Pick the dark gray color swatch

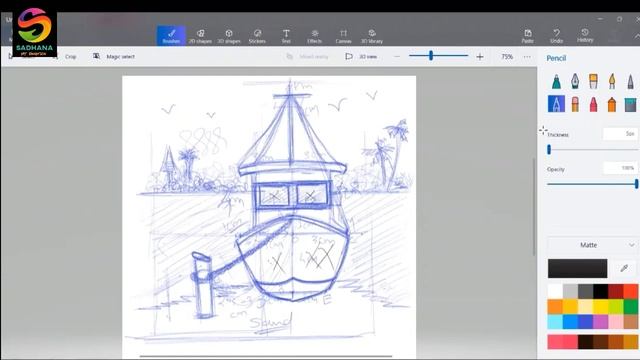585,291
